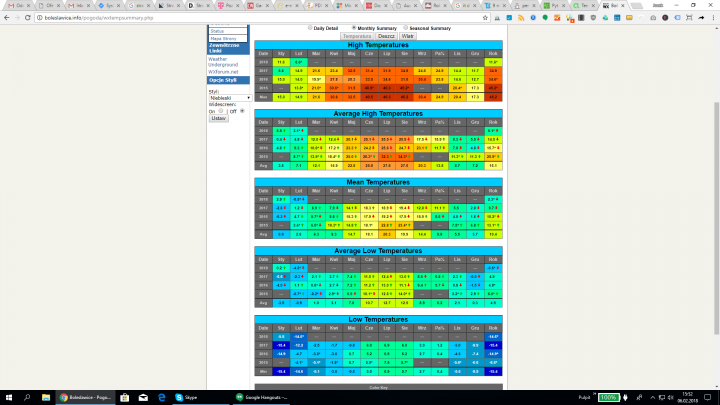Screen dimensions: 720x405
Task: Open the WXforum.net link
Action: 225,73
